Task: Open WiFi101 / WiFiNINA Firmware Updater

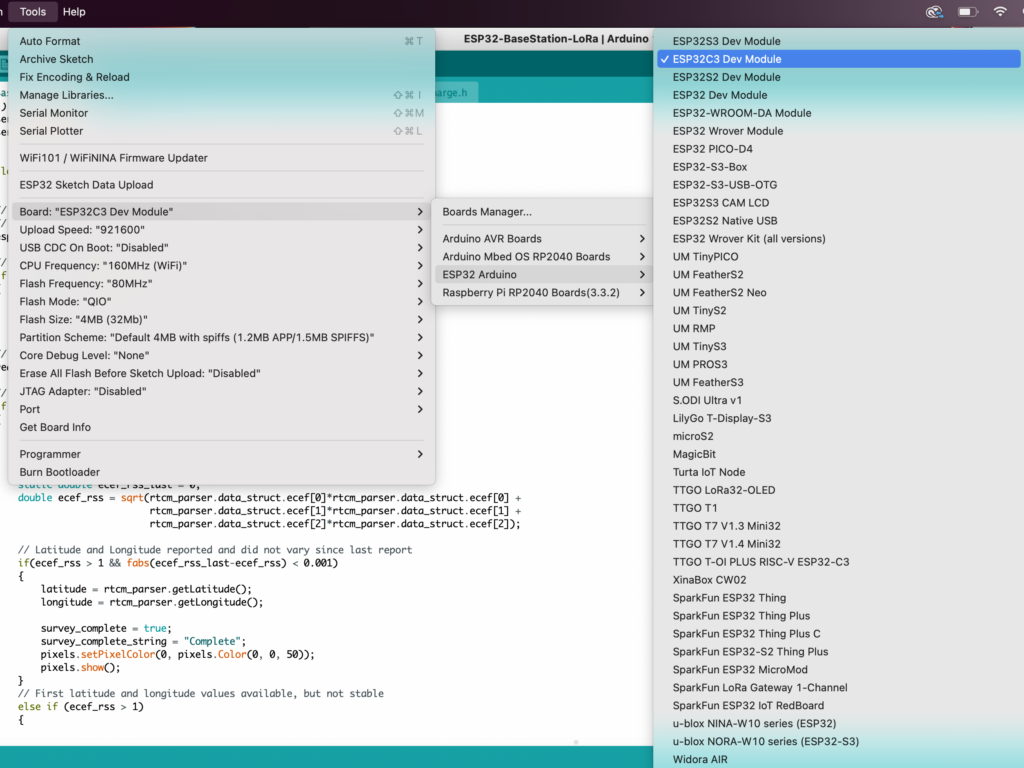Action: pos(221,158)
